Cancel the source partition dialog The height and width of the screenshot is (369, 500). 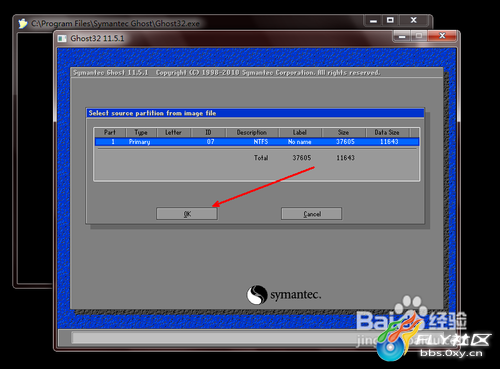point(312,214)
